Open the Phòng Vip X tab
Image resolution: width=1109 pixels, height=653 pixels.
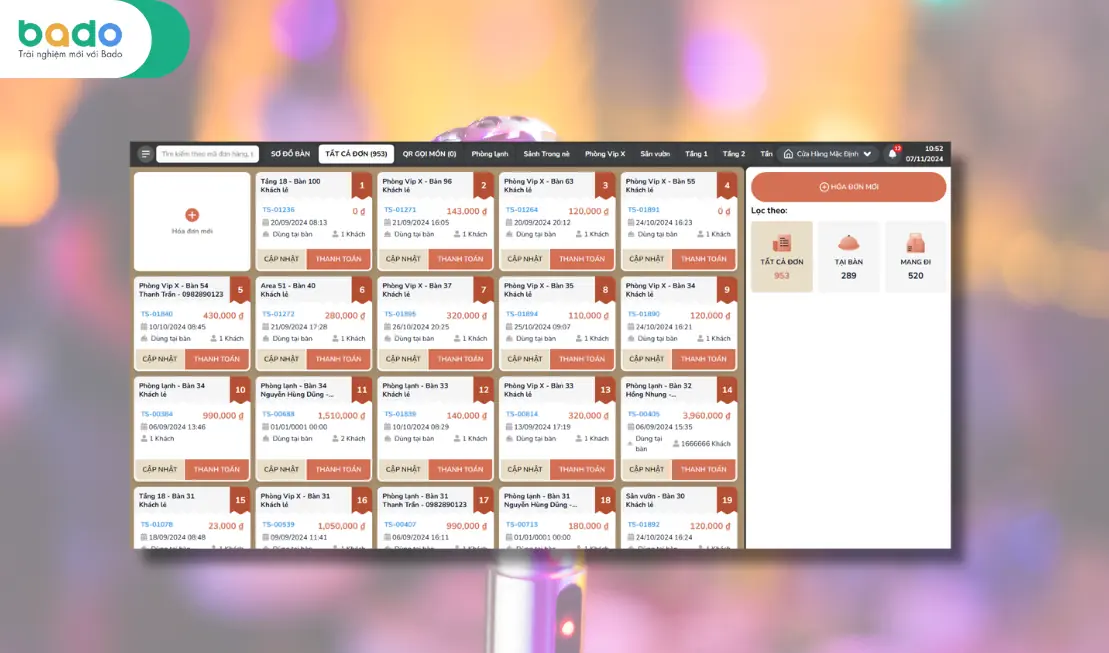605,154
